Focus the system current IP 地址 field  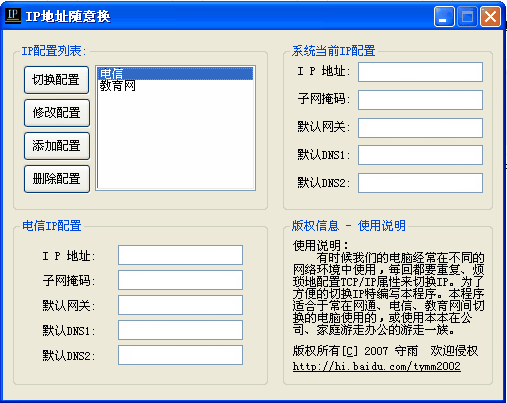[420, 72]
